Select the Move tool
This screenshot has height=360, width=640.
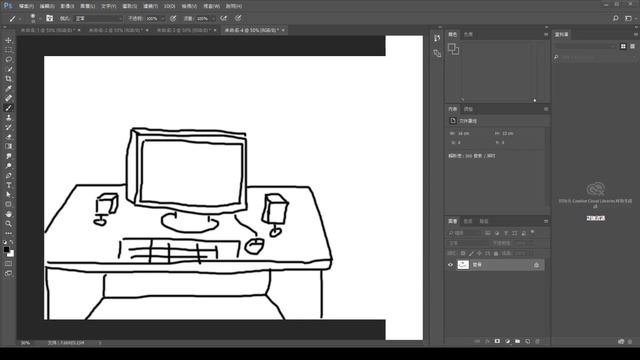[9, 40]
